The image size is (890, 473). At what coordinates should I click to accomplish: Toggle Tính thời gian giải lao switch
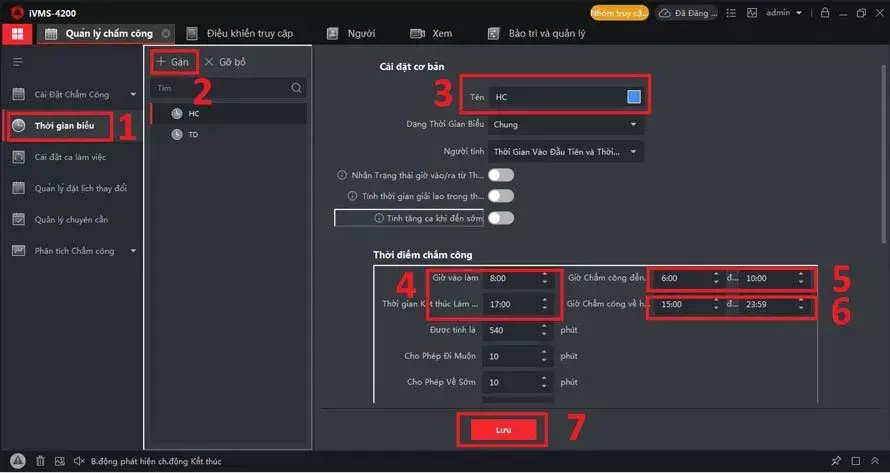click(501, 196)
